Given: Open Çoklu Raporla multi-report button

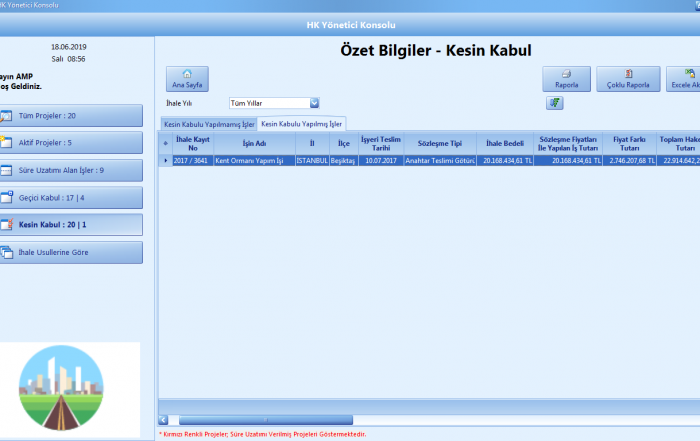Looking at the screenshot, I should [x=628, y=79].
